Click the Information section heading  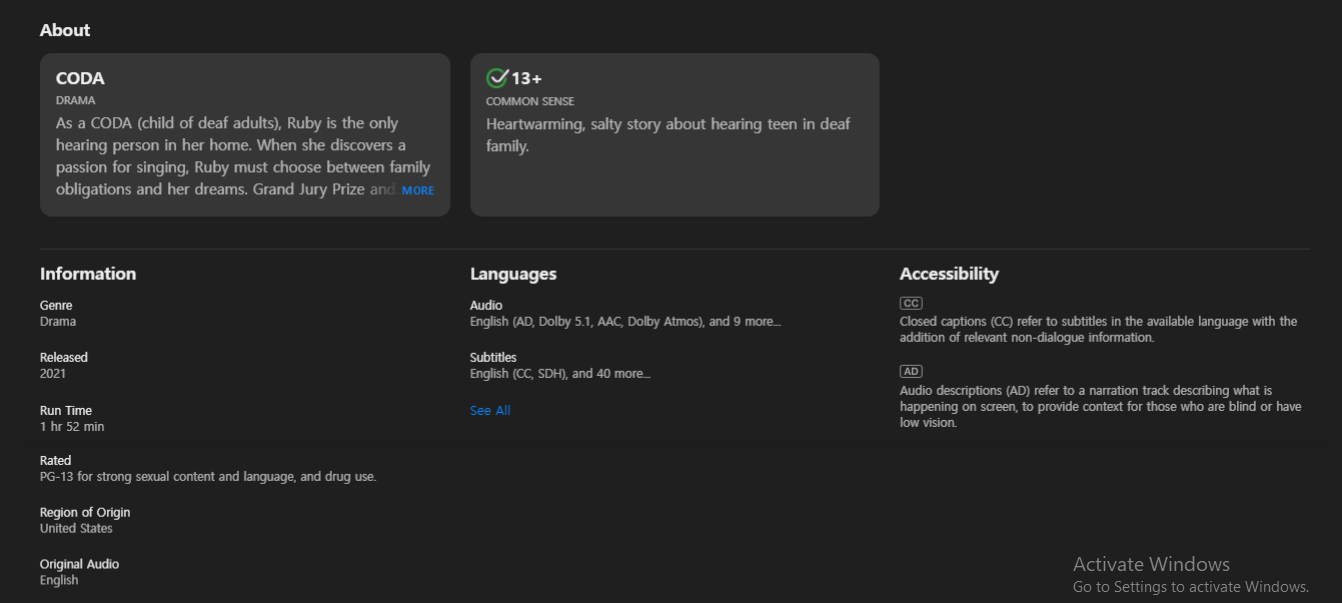[x=88, y=273]
